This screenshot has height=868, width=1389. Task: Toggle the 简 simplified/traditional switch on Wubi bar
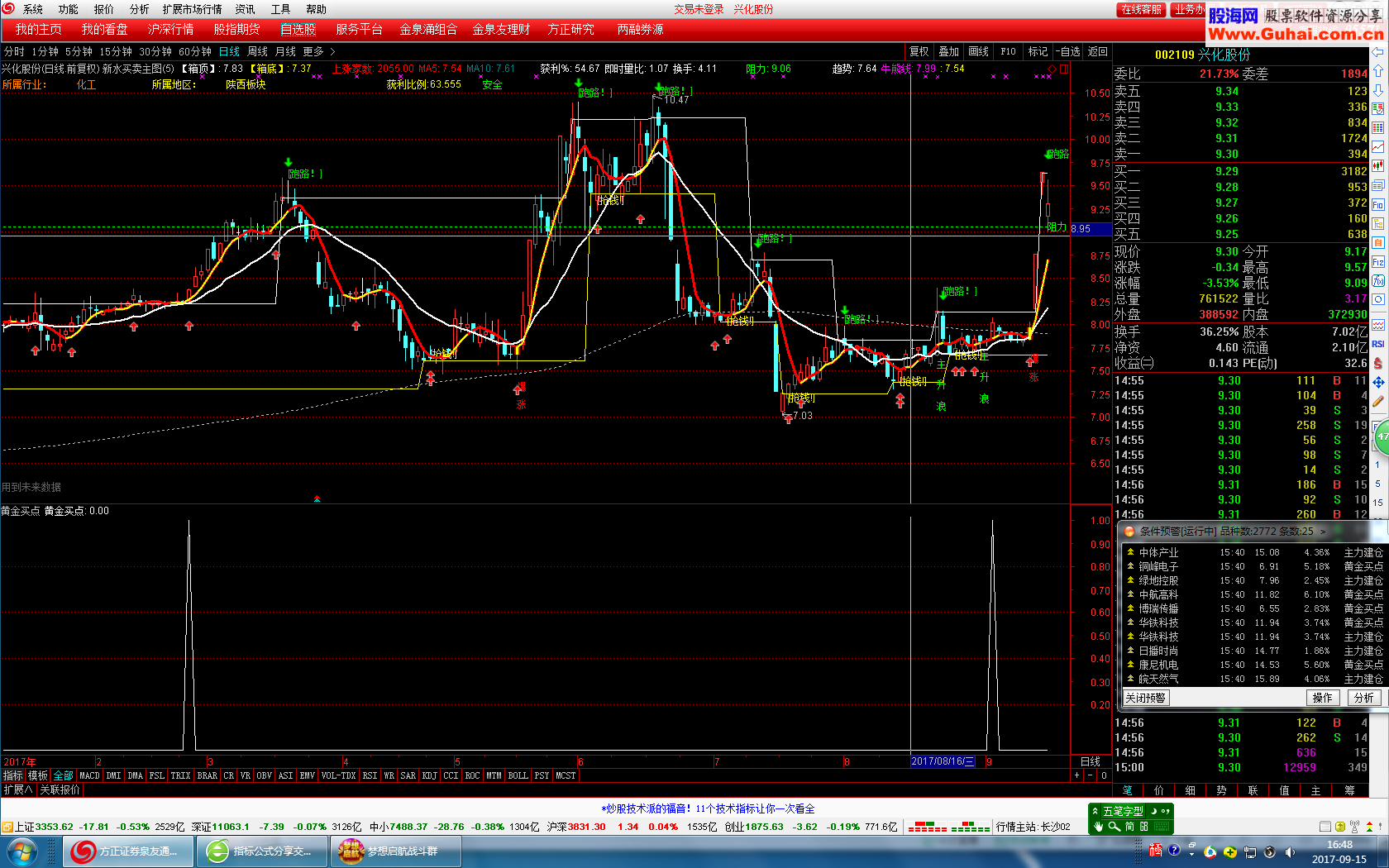(1129, 827)
